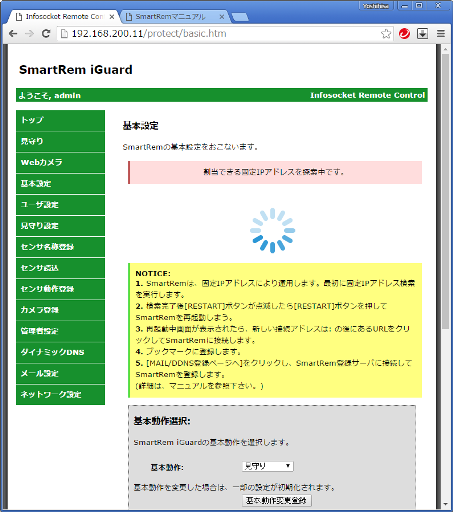Click the browser forward arrow
This screenshot has width=453, height=512.
pyautogui.click(x=29, y=34)
